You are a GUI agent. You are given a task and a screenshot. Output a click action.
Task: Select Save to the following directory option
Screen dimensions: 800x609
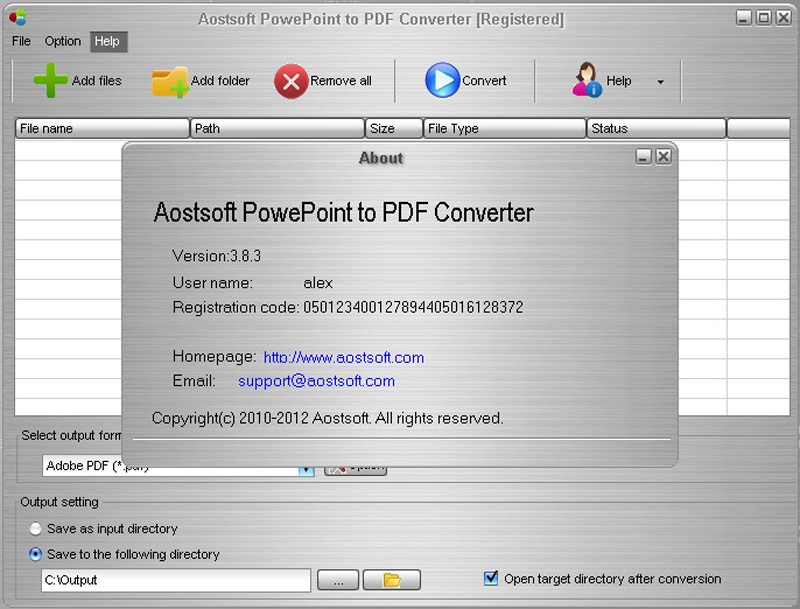click(37, 554)
